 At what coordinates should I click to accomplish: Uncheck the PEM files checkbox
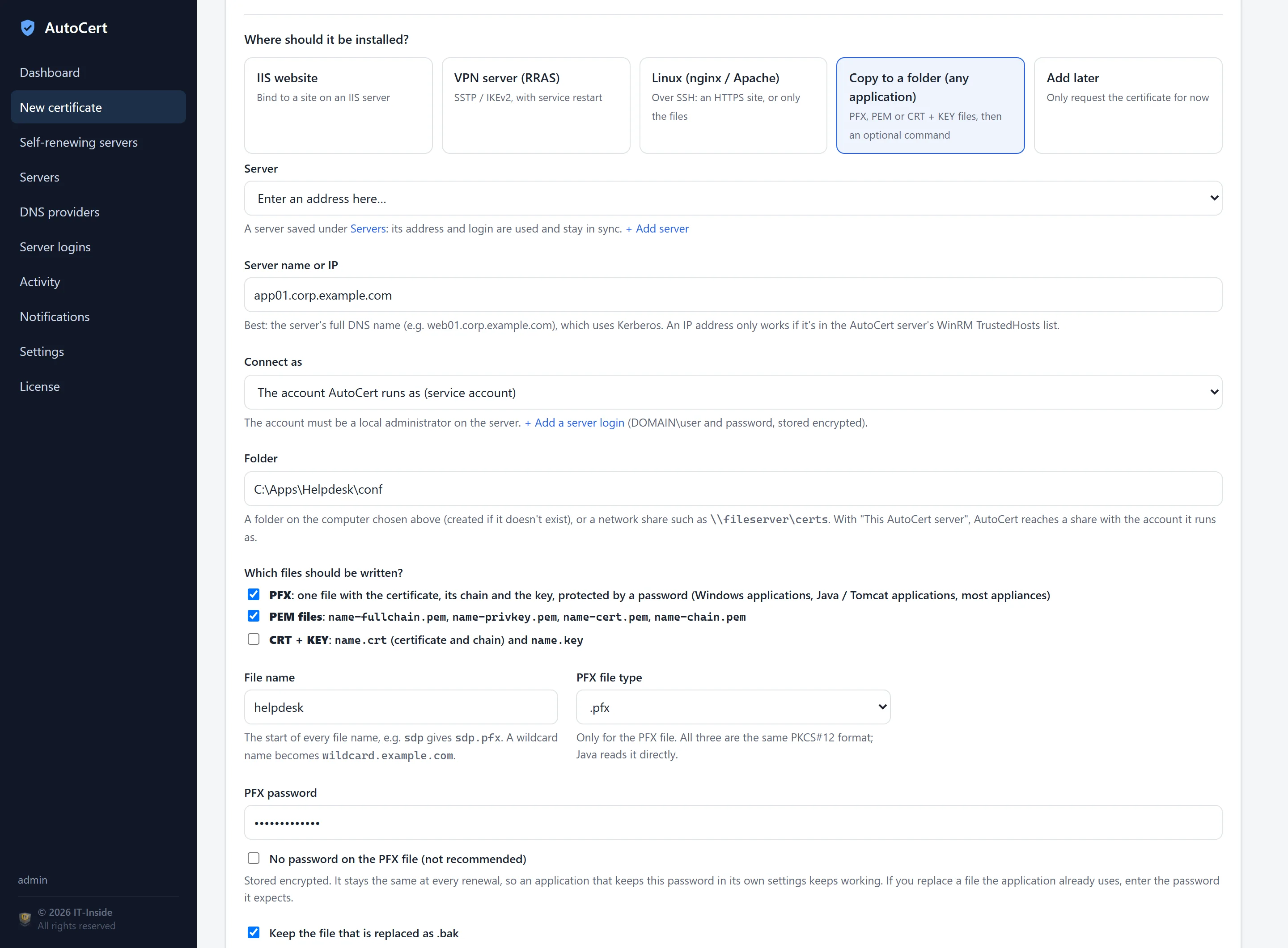pos(253,616)
